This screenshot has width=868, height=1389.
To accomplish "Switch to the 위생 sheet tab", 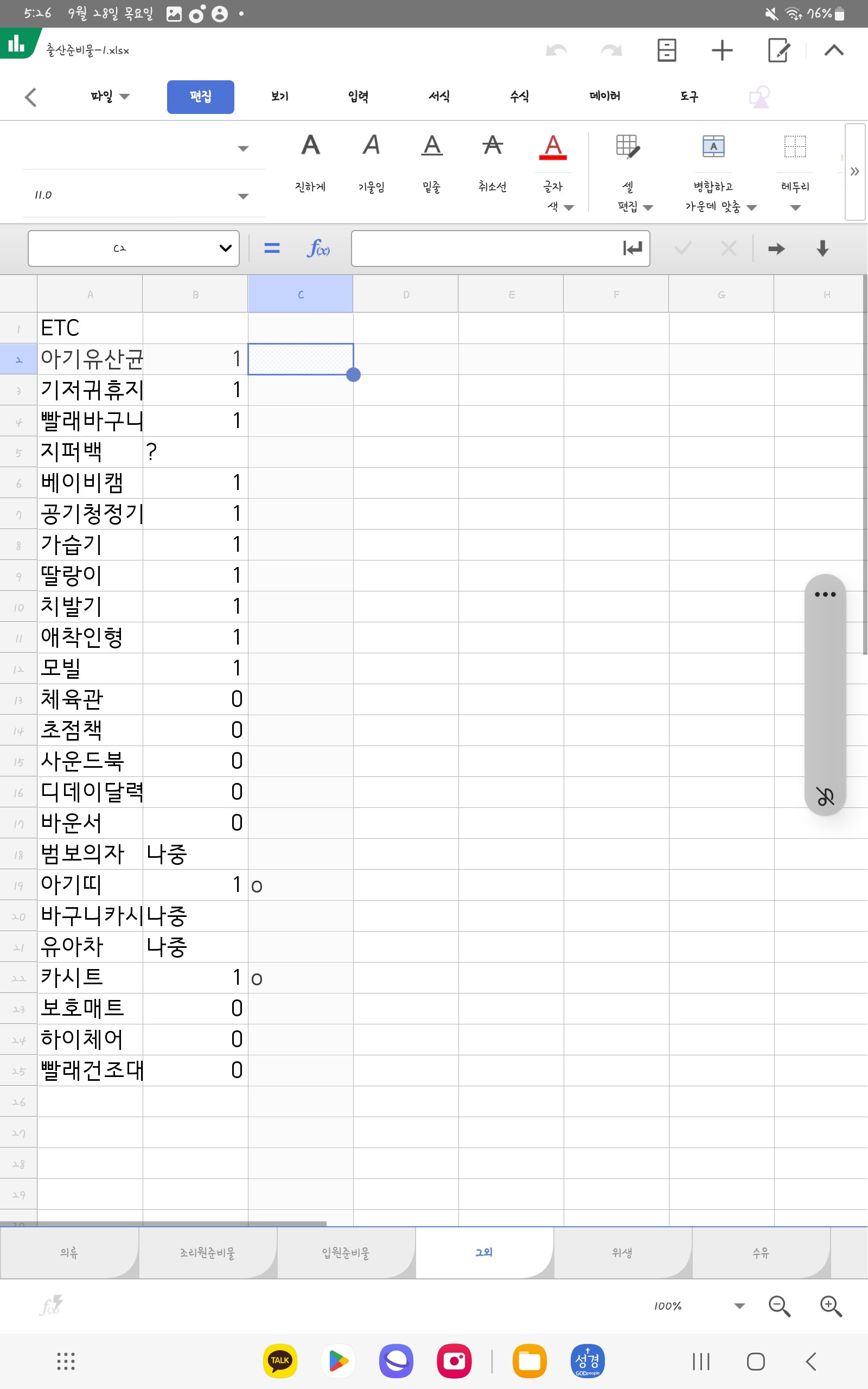I will pos(622,1252).
